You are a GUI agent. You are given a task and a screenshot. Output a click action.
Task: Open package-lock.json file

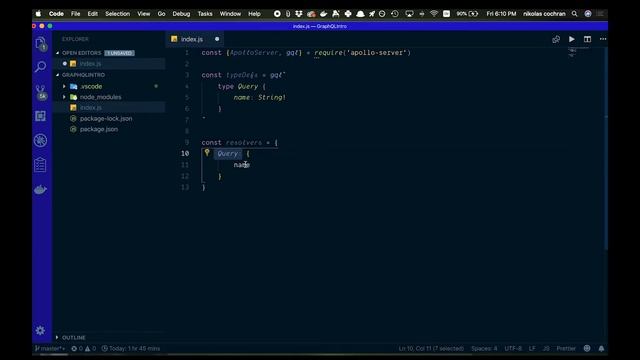106,118
